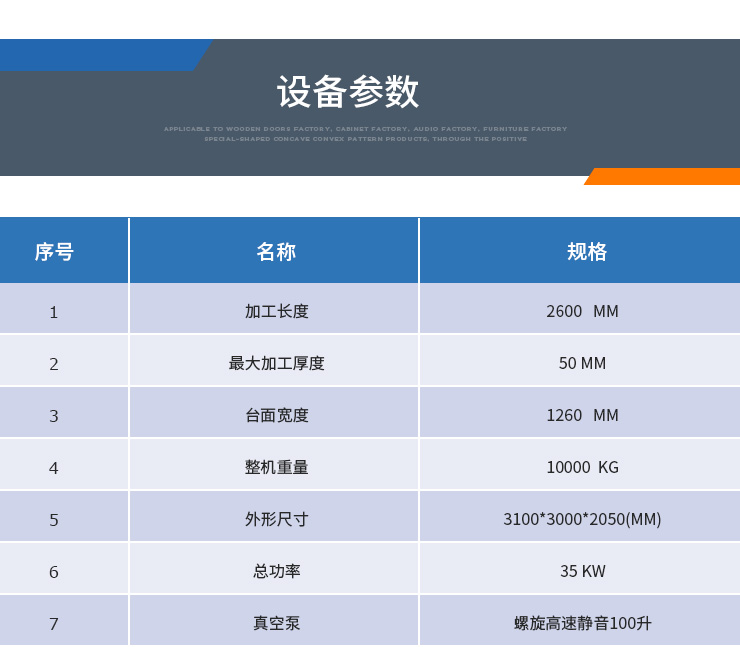Select the 整机重量 name cell

(276, 467)
